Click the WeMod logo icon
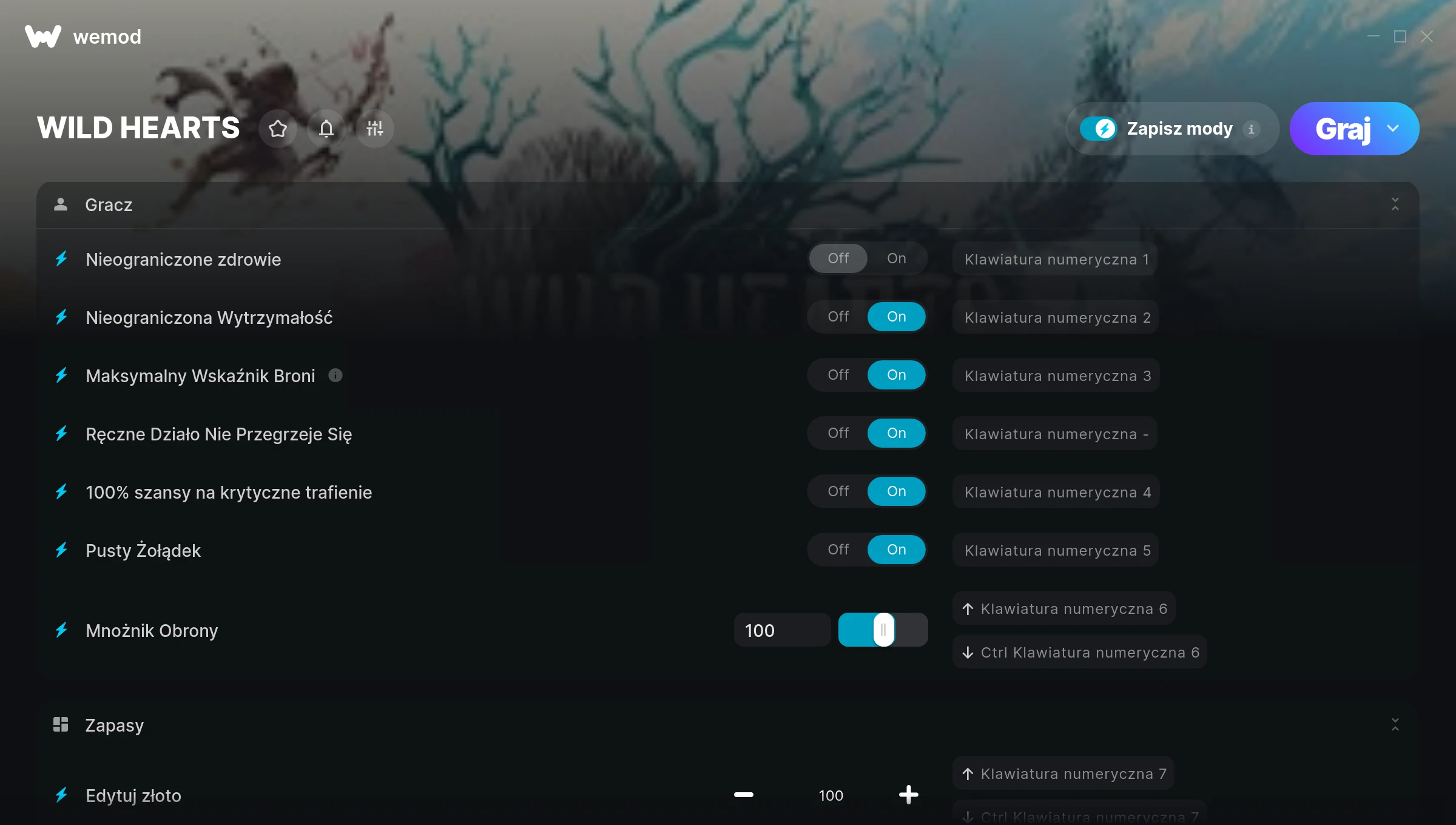 43,36
